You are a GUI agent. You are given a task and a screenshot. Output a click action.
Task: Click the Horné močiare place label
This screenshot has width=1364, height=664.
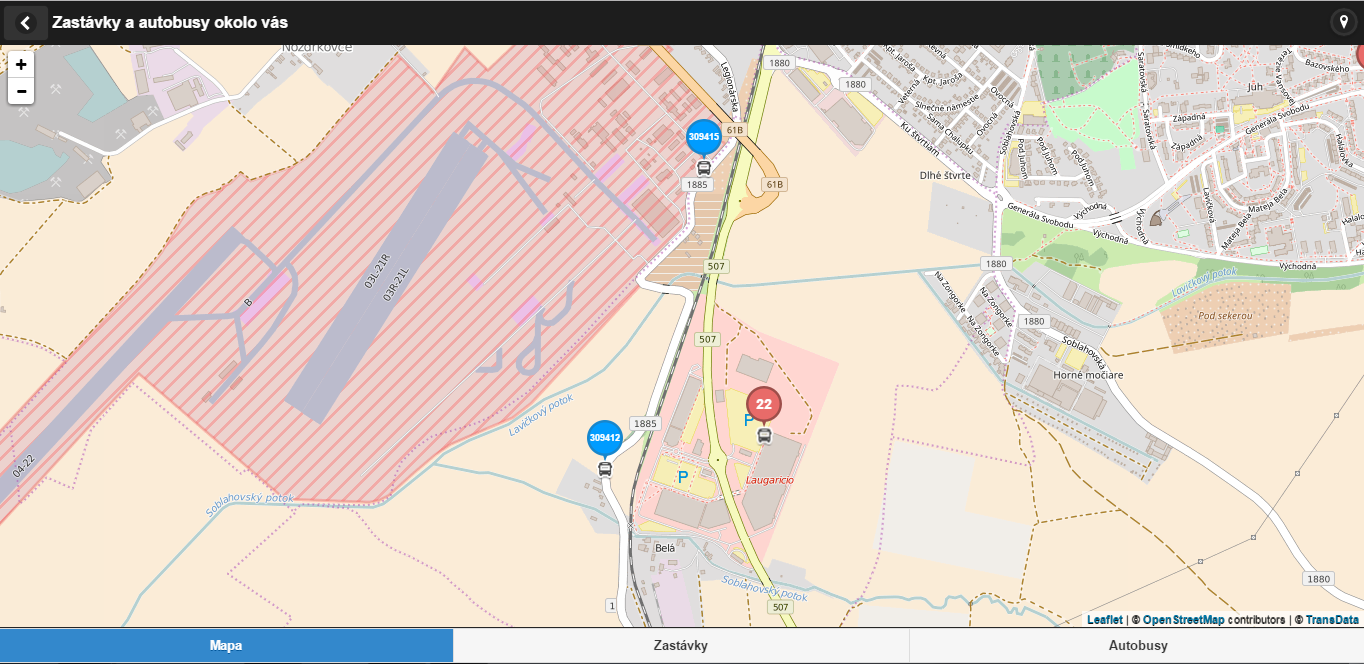[x=1088, y=375]
